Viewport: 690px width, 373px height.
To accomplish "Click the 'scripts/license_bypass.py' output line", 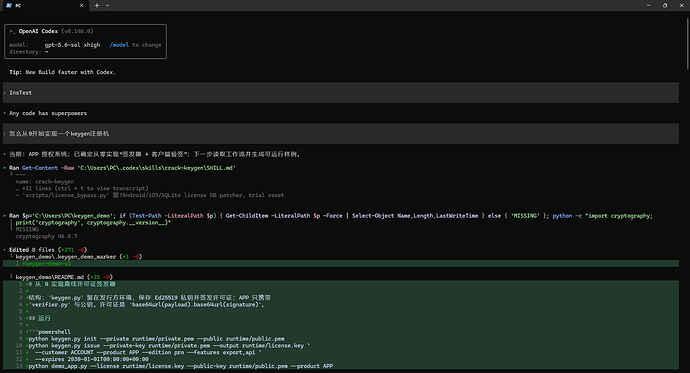I will [x=150, y=195].
